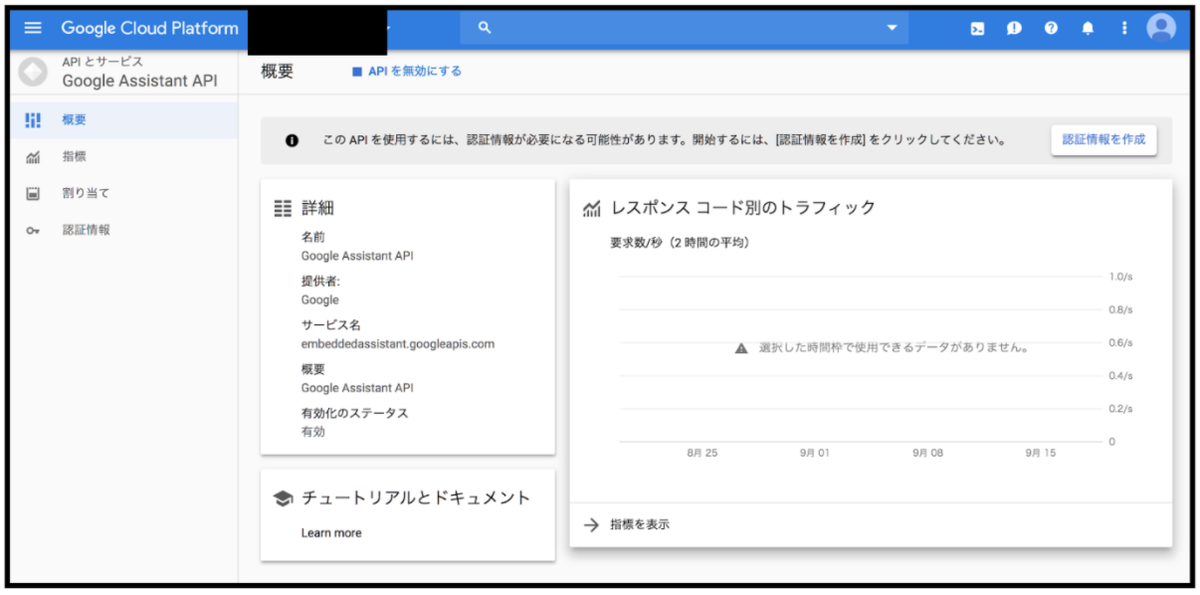Open the hamburger navigation menu
Image resolution: width=1200 pixels, height=595 pixels.
pos(33,28)
